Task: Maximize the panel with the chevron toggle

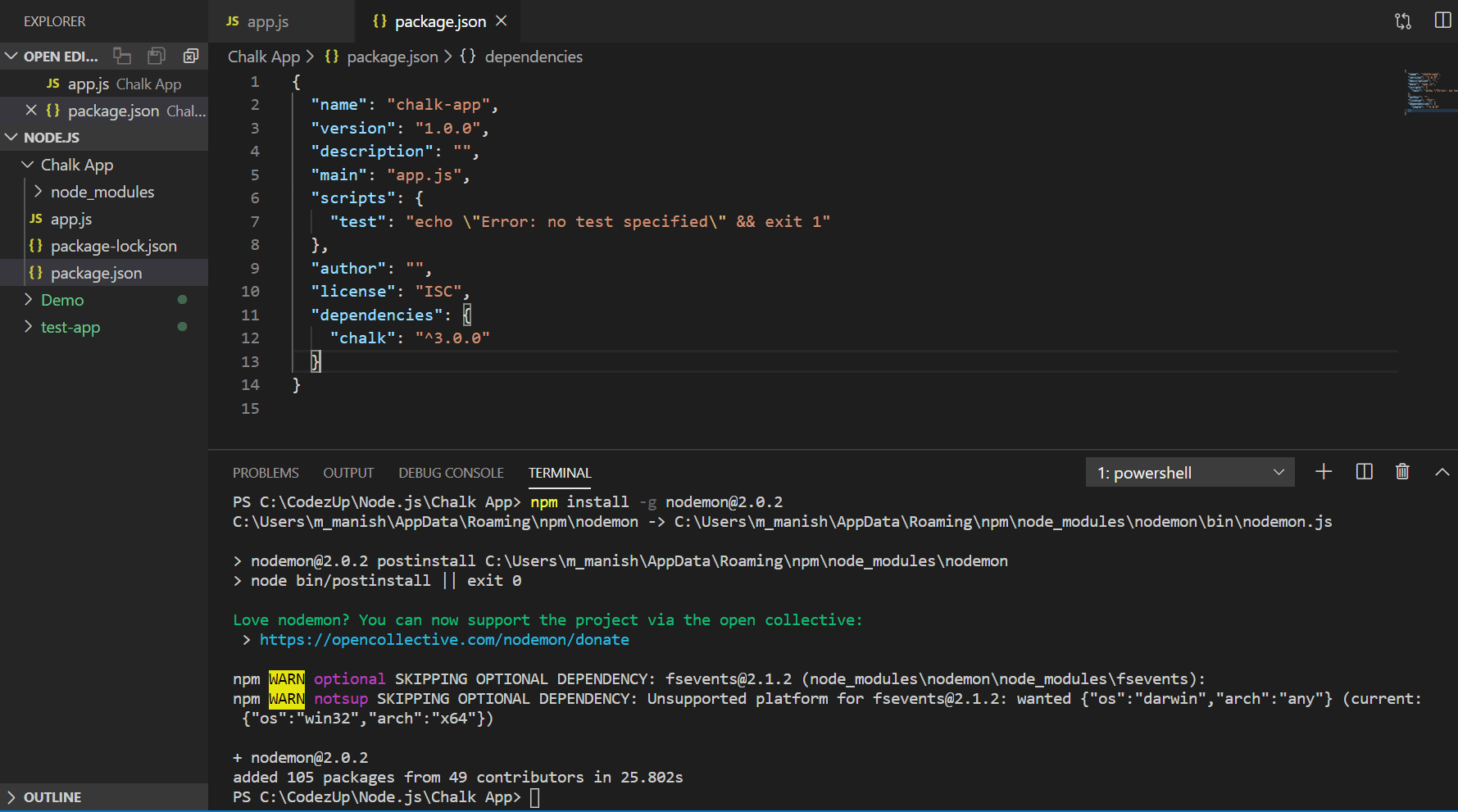Action: click(x=1440, y=471)
